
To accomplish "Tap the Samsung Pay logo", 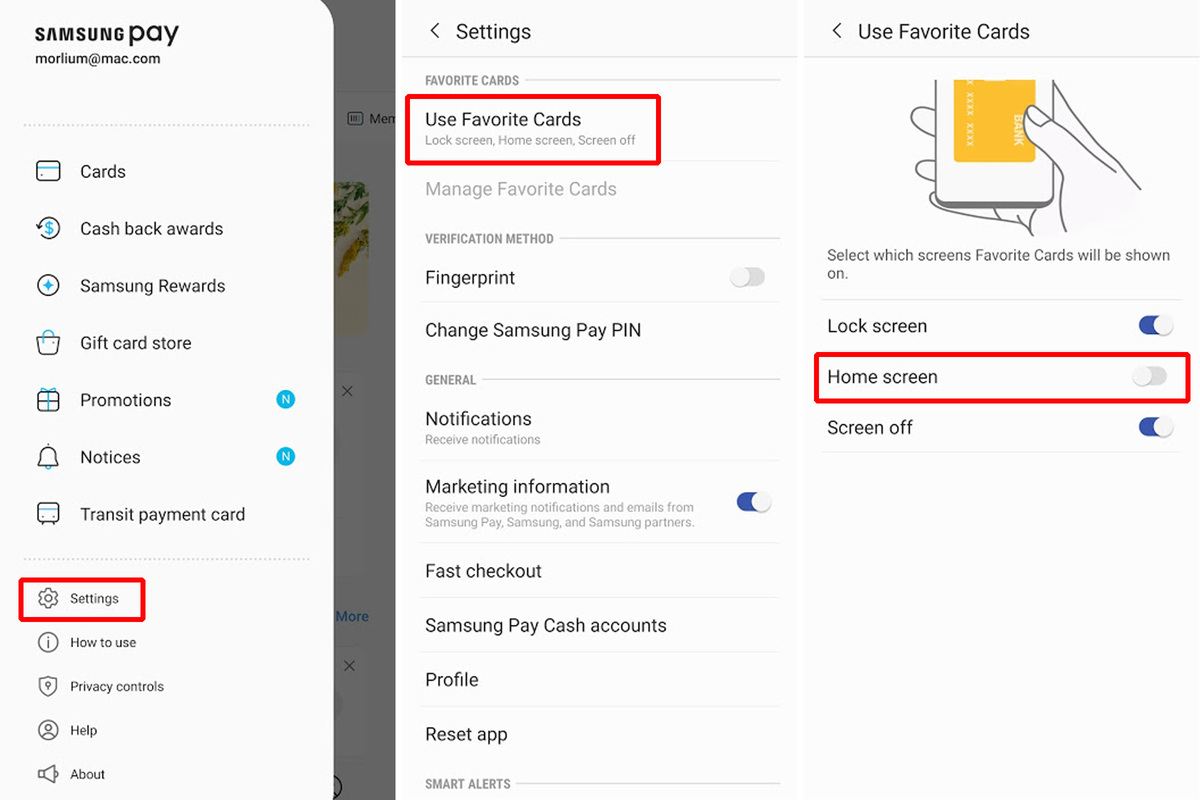I will pos(107,34).
